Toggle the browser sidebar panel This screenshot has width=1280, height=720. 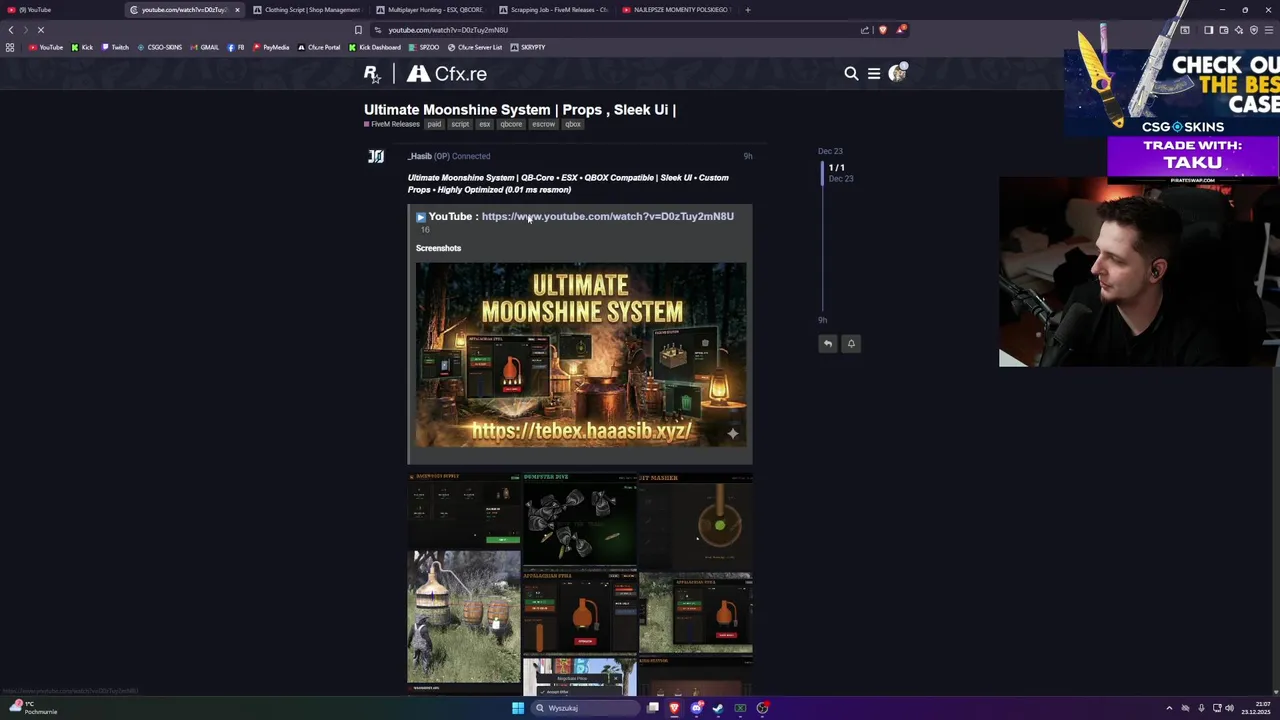coord(1208,30)
